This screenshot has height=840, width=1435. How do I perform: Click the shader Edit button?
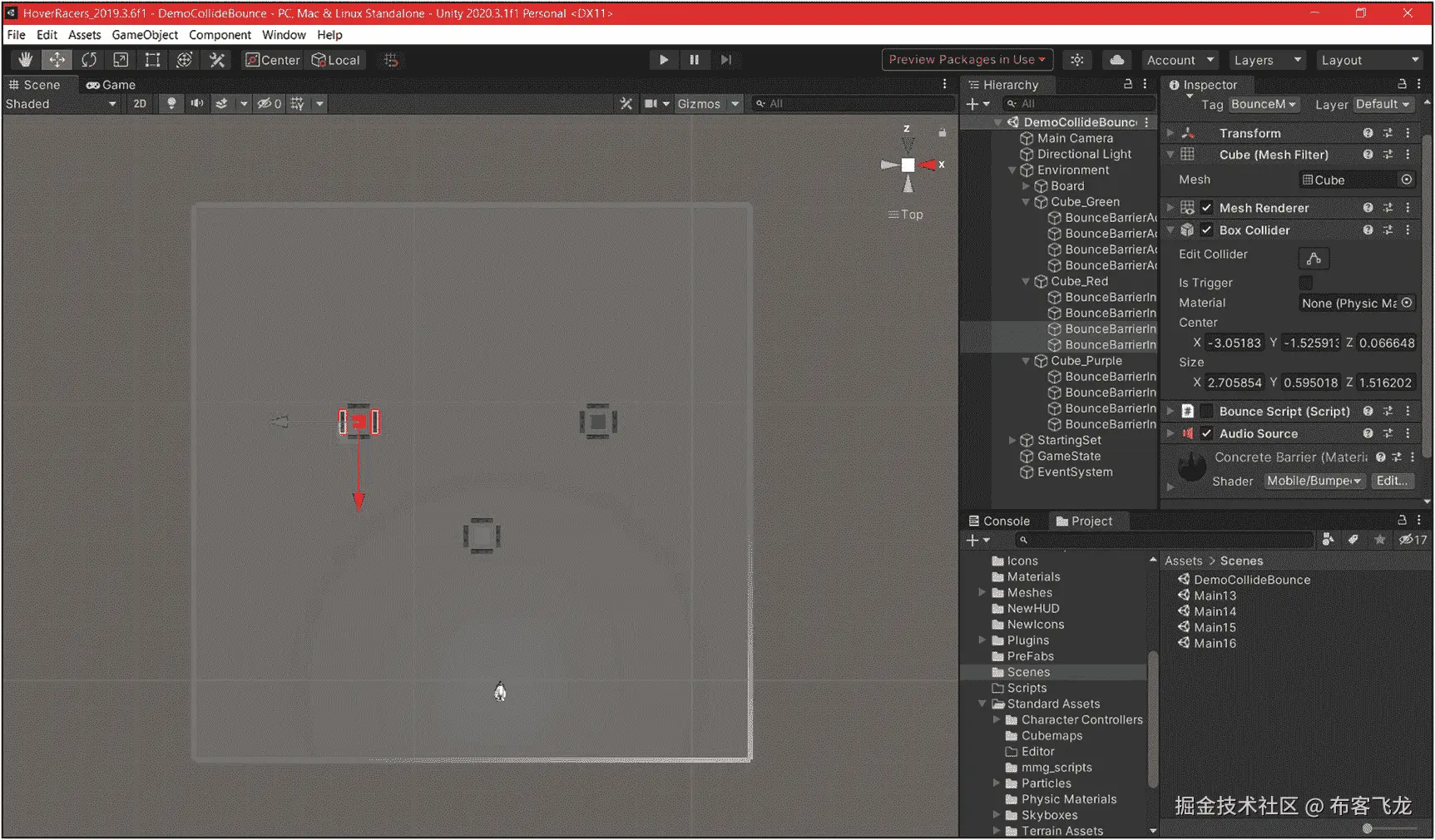coord(1391,481)
